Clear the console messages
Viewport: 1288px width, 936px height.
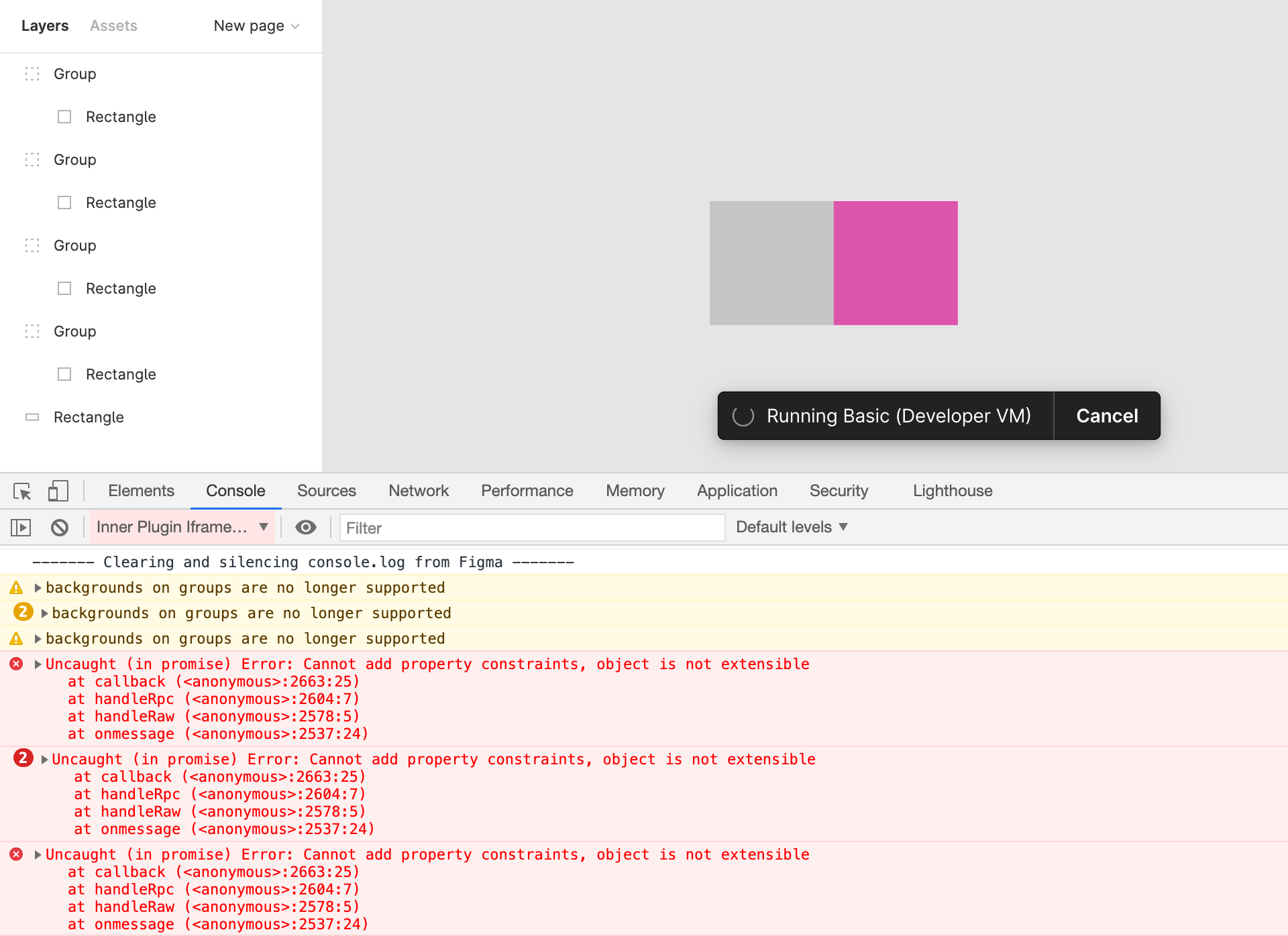pos(60,528)
